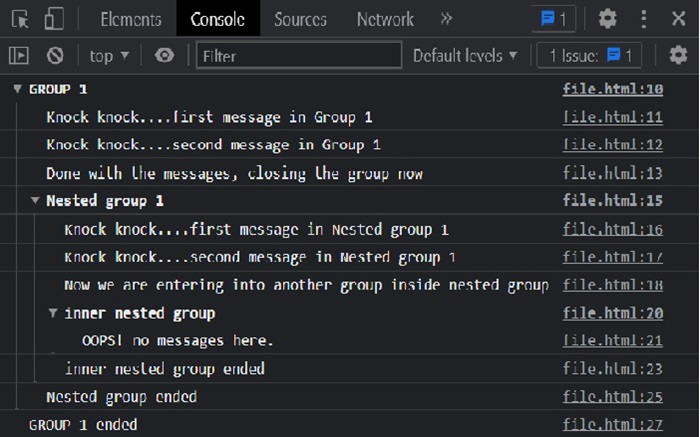700x437 pixels.
Task: Select 'GROUP 1 ended' line
Action: (83, 425)
